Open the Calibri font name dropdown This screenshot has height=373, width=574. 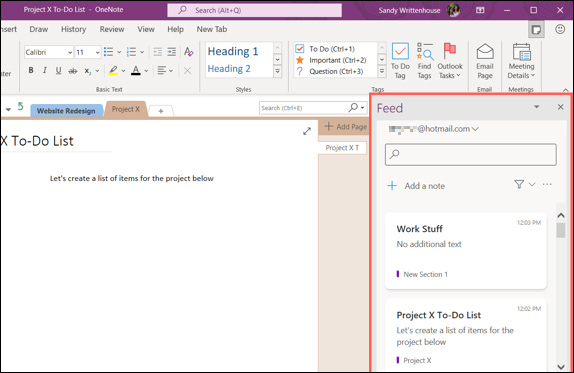70,52
